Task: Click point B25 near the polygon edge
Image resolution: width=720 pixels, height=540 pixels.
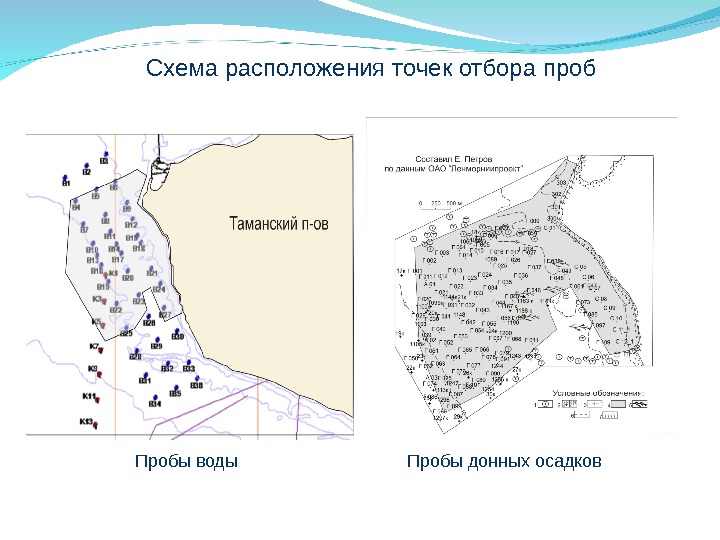Action: 126,328
